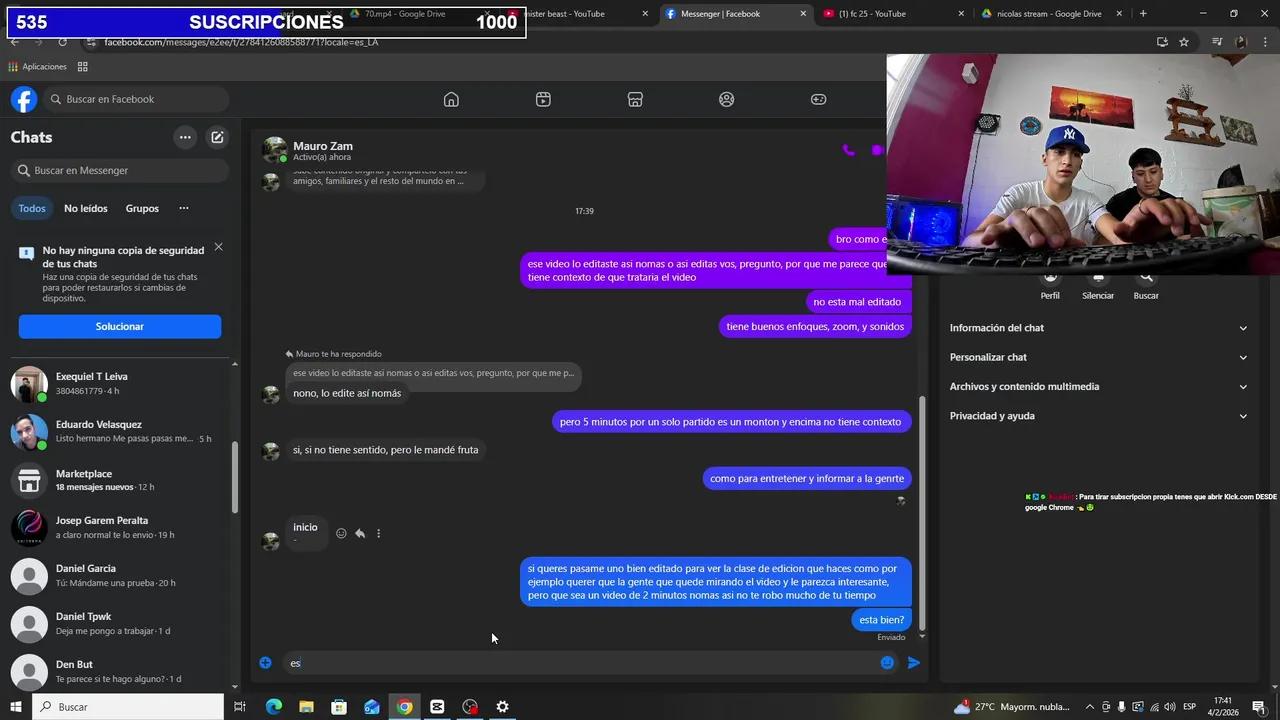Open volume control in system tray
Screen dimensions: 1280x720
point(1169,707)
